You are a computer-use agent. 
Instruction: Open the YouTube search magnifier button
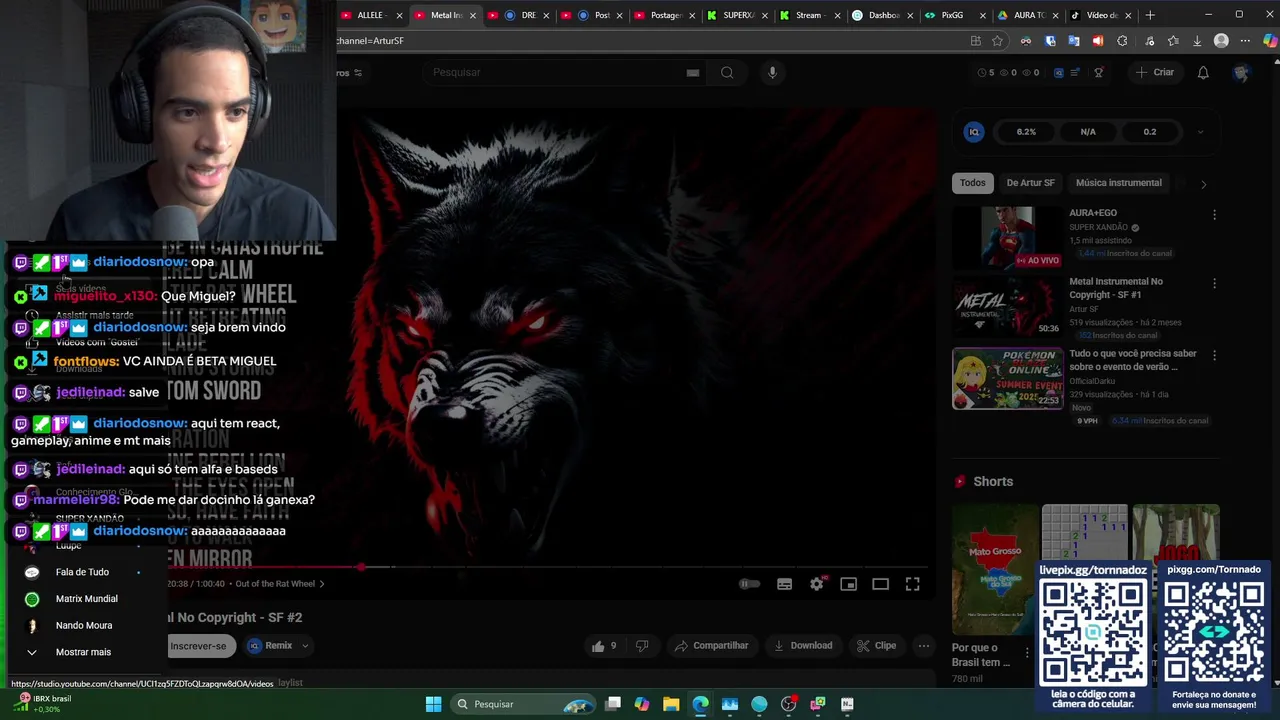click(727, 72)
